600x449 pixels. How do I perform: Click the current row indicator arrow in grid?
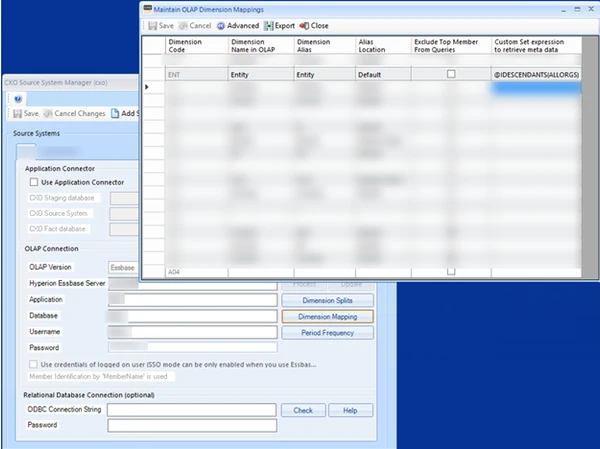click(147, 87)
